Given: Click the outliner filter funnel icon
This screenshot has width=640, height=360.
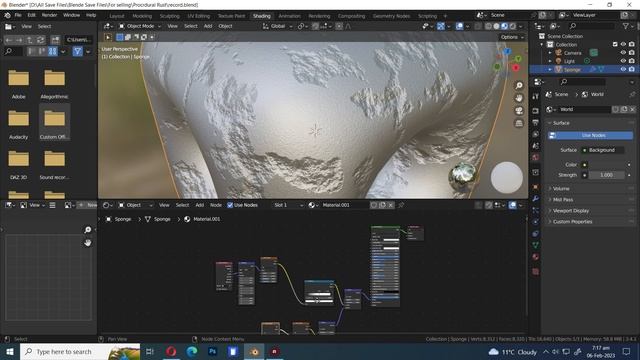Looking at the screenshot, I should (x=625, y=26).
